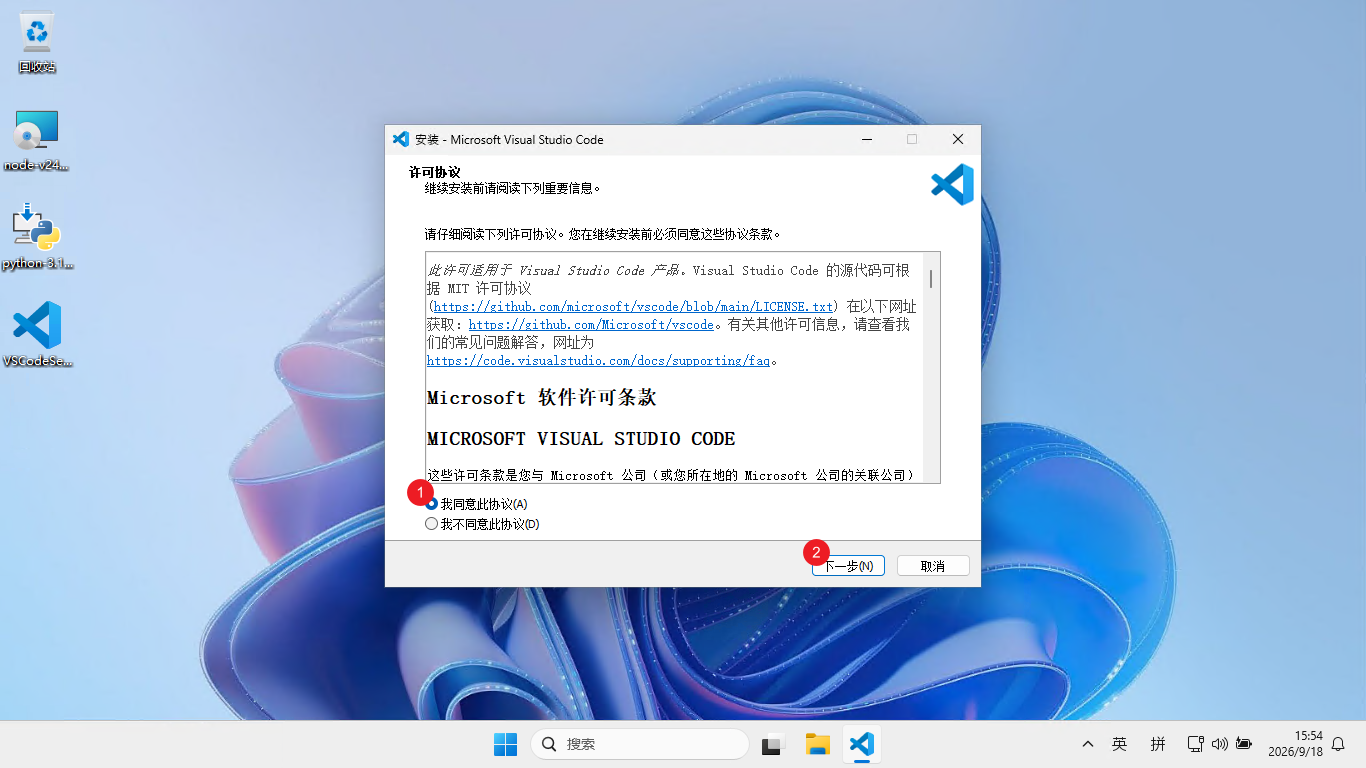Screen dimensions: 1366x768
Task: Open the github.com/microsoft/vscode LICENSE.txt link
Action: (633, 306)
